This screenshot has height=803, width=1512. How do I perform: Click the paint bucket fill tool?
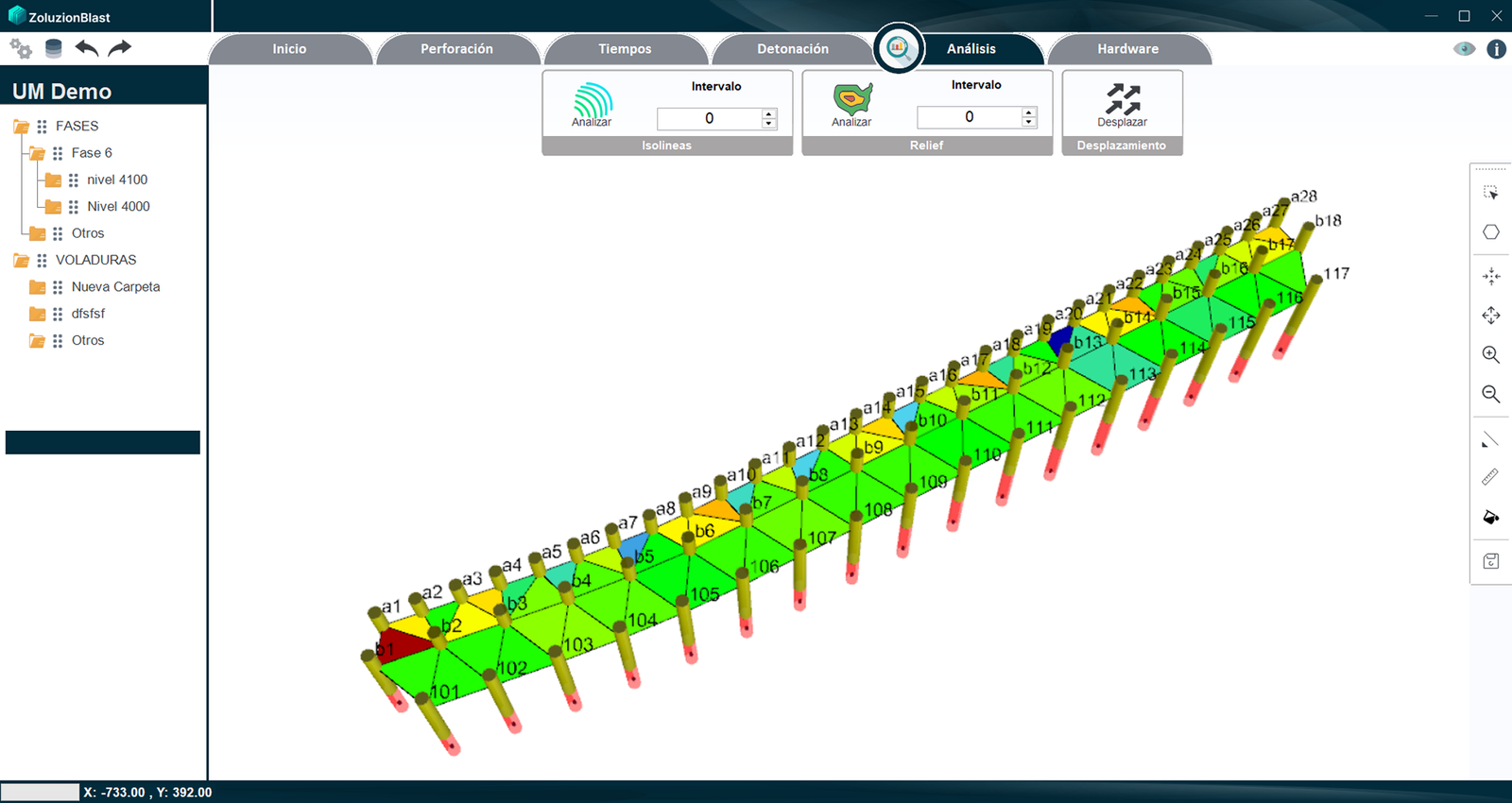[1490, 517]
